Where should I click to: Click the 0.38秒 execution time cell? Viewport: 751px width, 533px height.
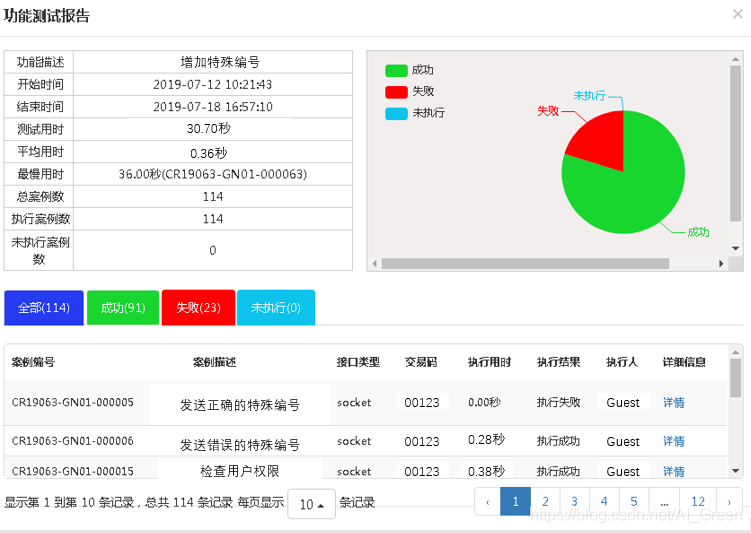tap(486, 471)
